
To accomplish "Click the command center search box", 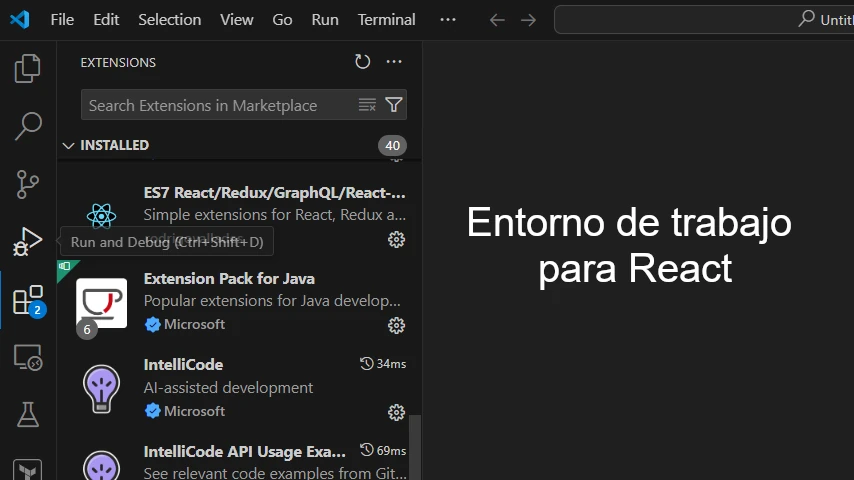I will (704, 20).
